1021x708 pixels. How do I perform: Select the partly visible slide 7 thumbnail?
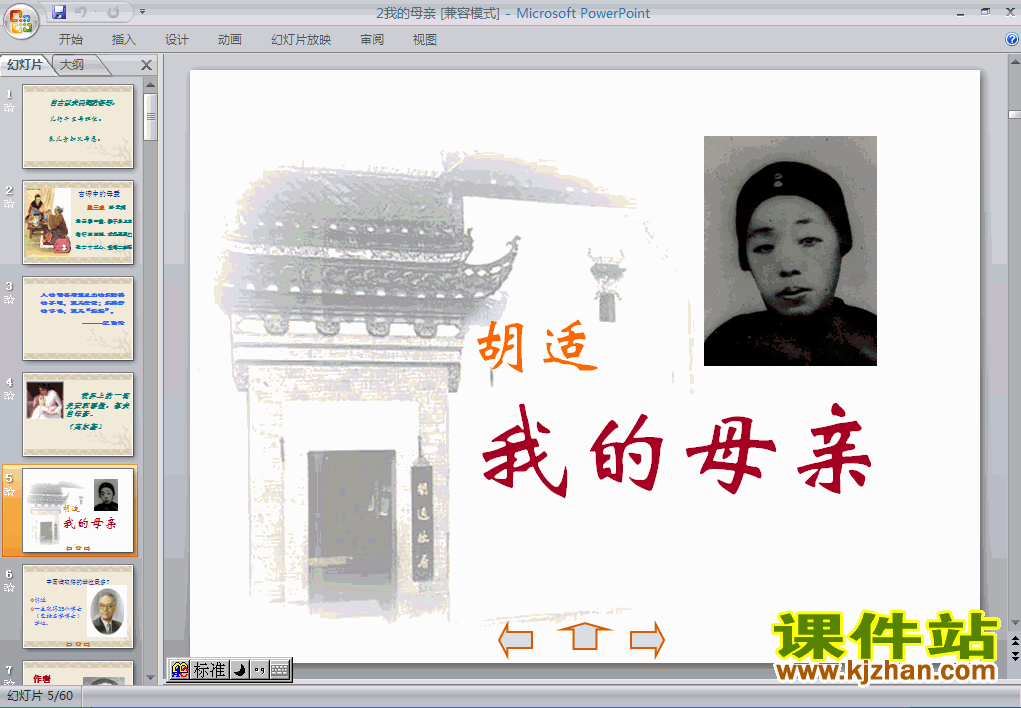[78, 673]
